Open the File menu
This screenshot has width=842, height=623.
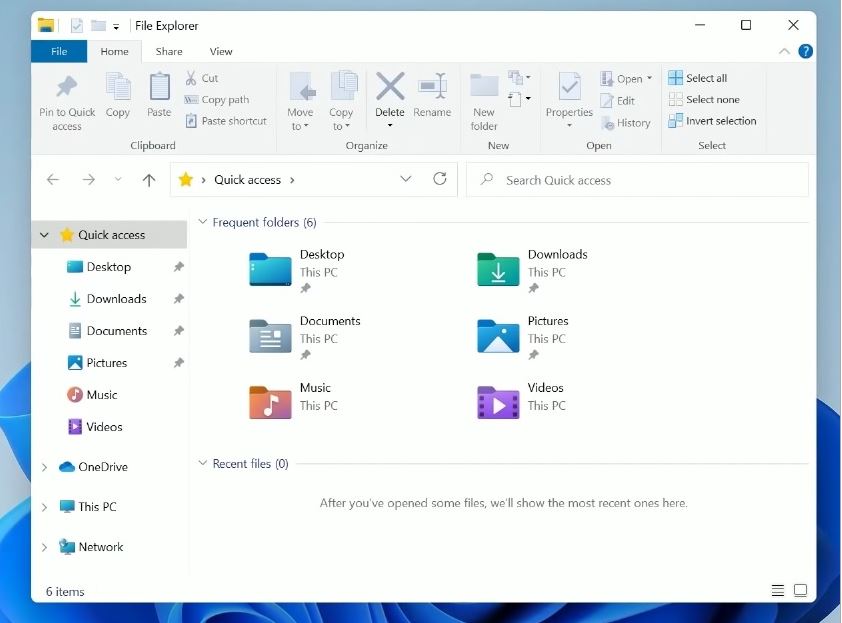click(59, 52)
